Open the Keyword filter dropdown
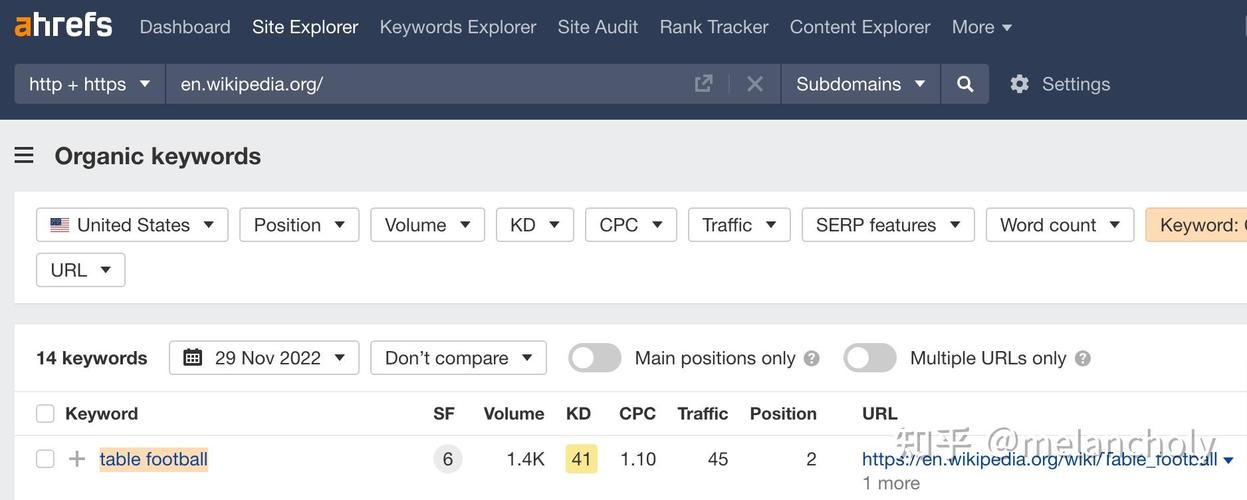Image resolution: width=1247 pixels, height=500 pixels. [1196, 225]
